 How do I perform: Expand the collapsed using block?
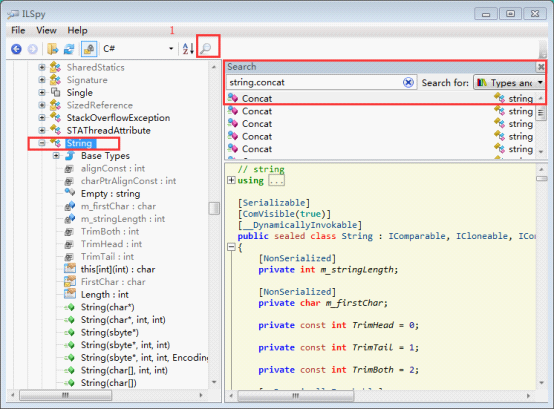(x=231, y=180)
